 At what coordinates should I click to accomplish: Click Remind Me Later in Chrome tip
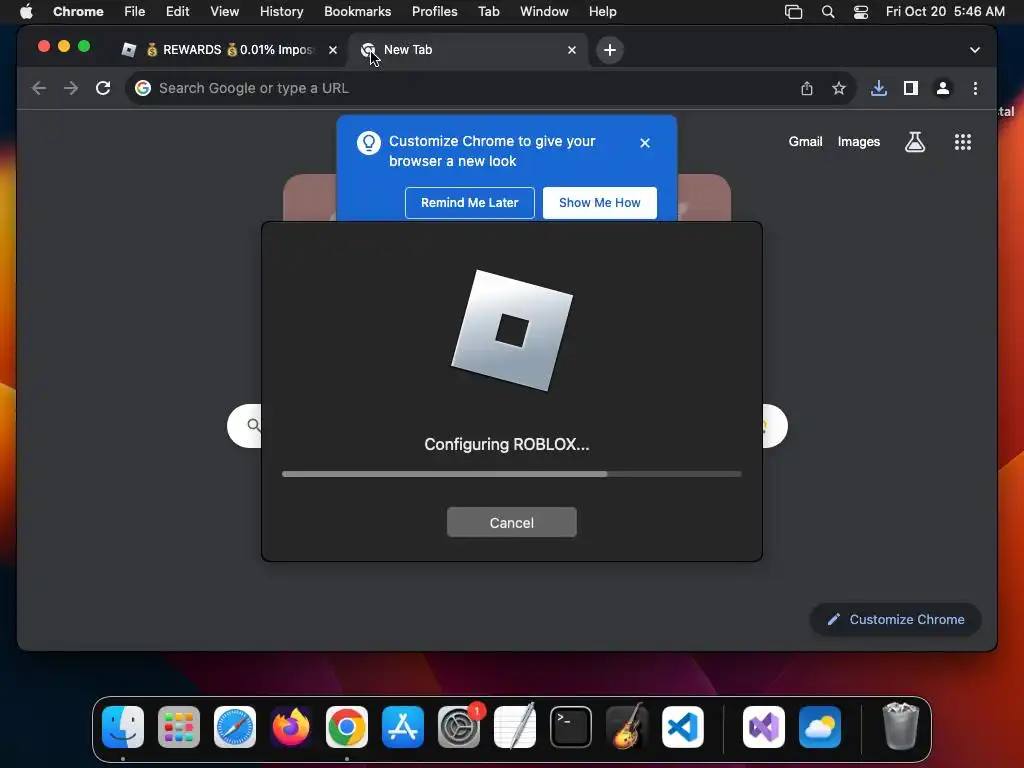(470, 202)
